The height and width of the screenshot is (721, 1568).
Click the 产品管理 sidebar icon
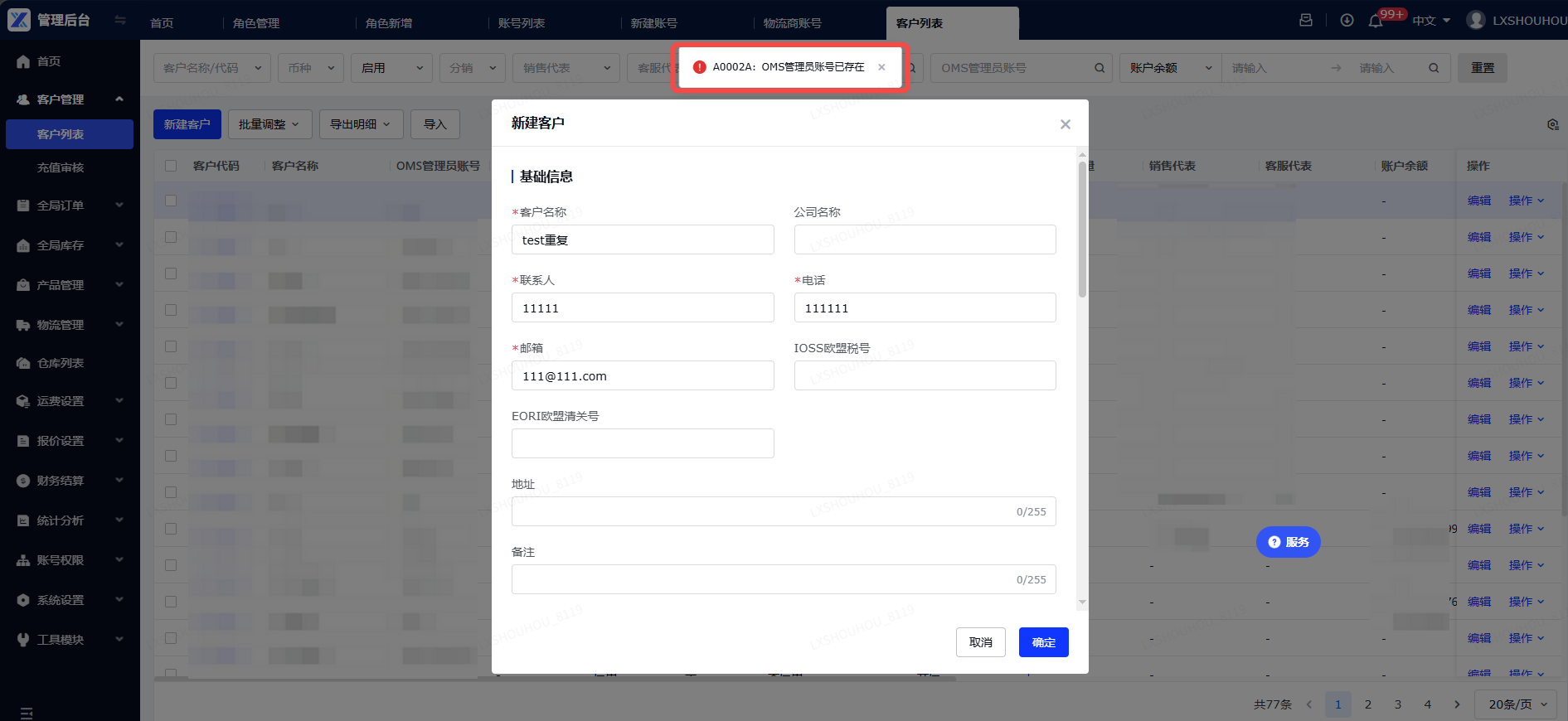[23, 285]
